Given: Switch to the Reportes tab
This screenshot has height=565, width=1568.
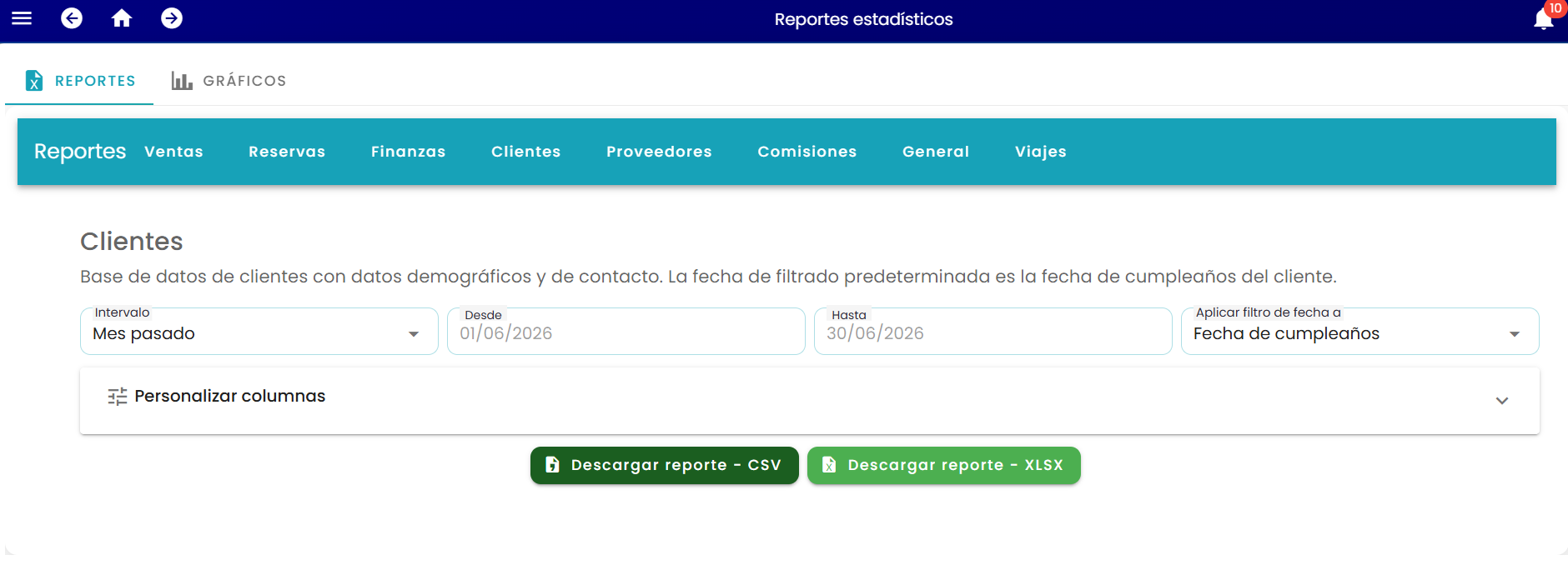Looking at the screenshot, I should 80,81.
